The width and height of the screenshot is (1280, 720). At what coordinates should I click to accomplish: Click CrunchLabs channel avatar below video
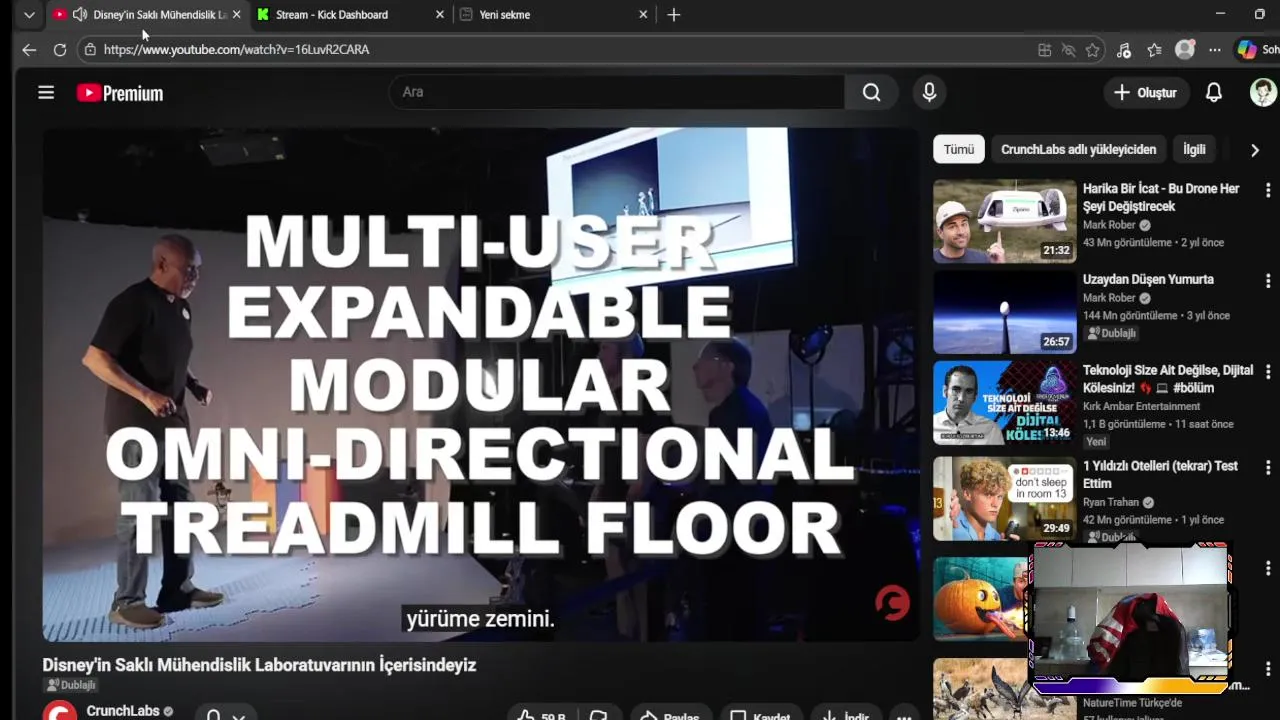click(60, 711)
